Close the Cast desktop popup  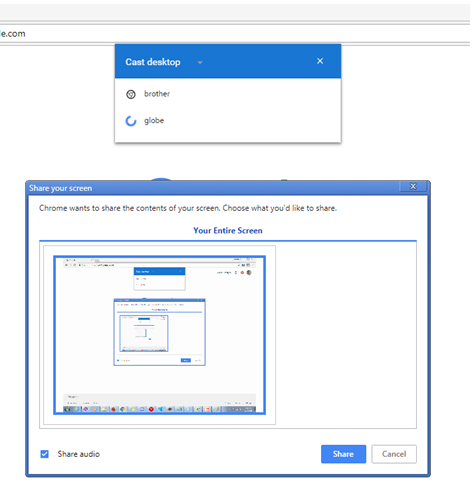click(x=320, y=61)
